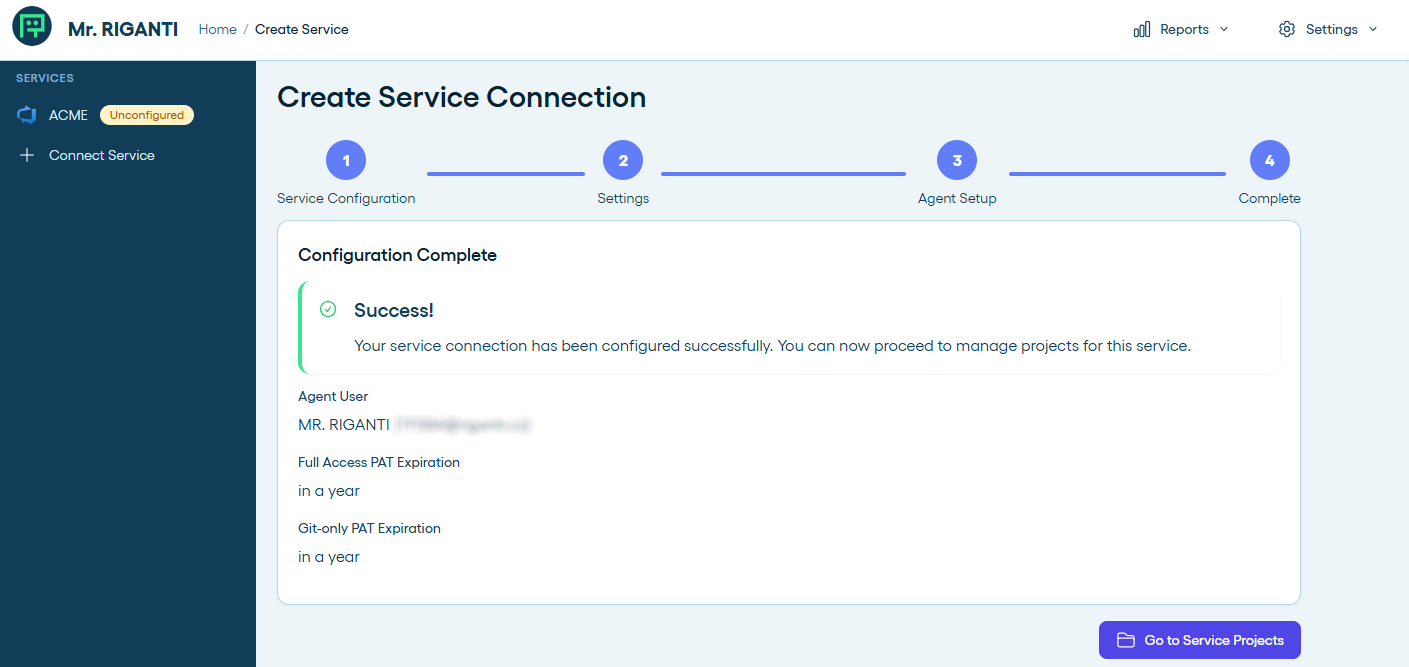Select step 4 Complete circle
Screen dimensions: 1409x667
click(1269, 160)
